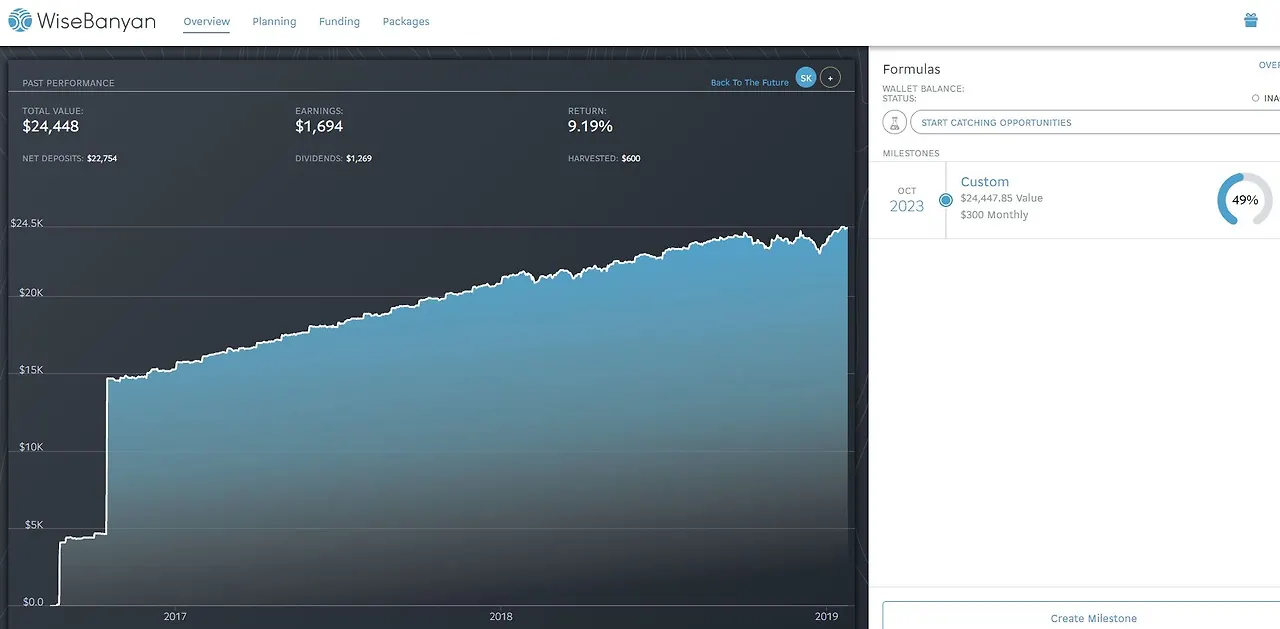This screenshot has width=1280, height=629.
Task: Click the Earnings $1,694 figure
Action: [x=320, y=126]
